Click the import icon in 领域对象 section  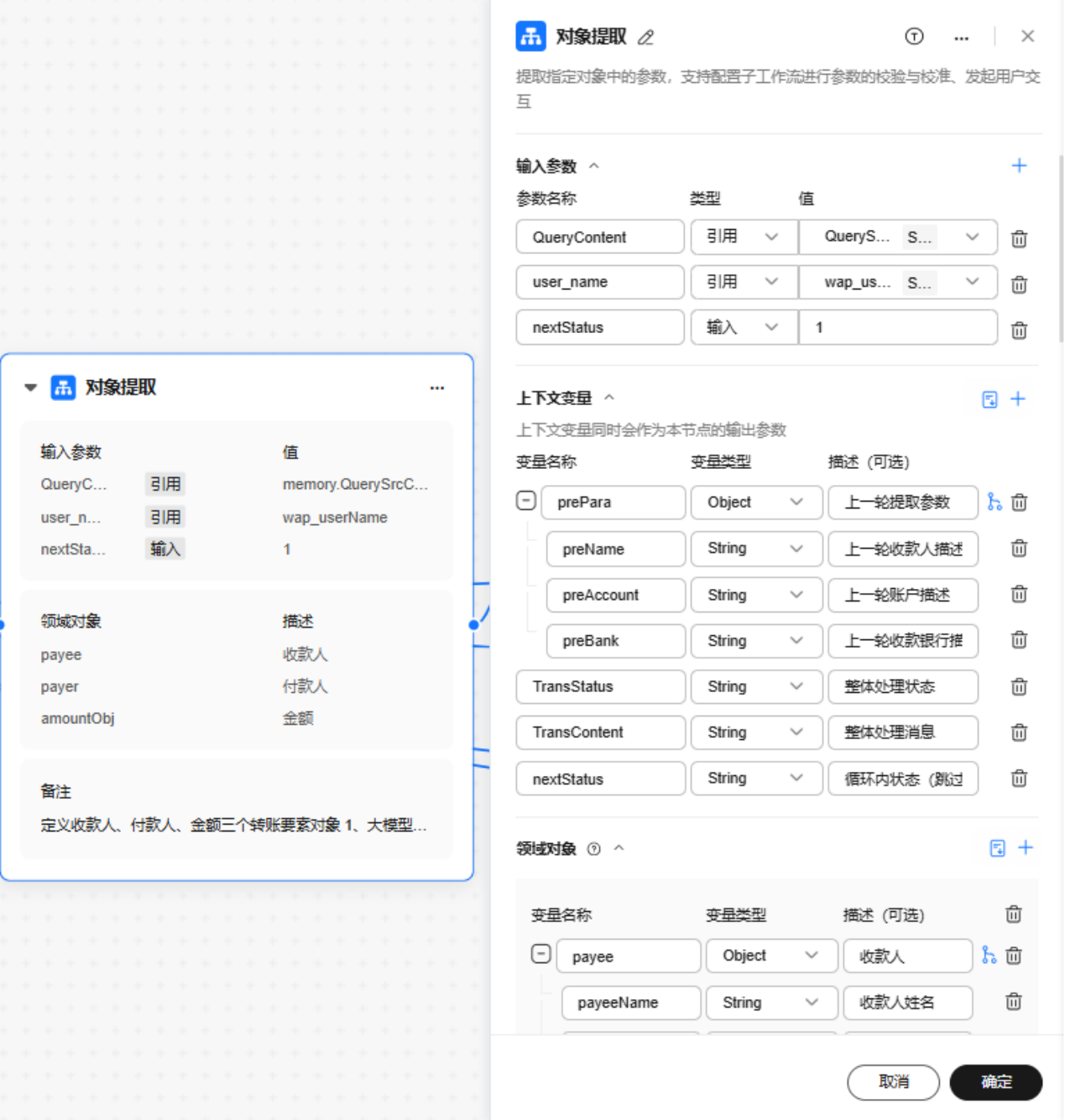997,848
